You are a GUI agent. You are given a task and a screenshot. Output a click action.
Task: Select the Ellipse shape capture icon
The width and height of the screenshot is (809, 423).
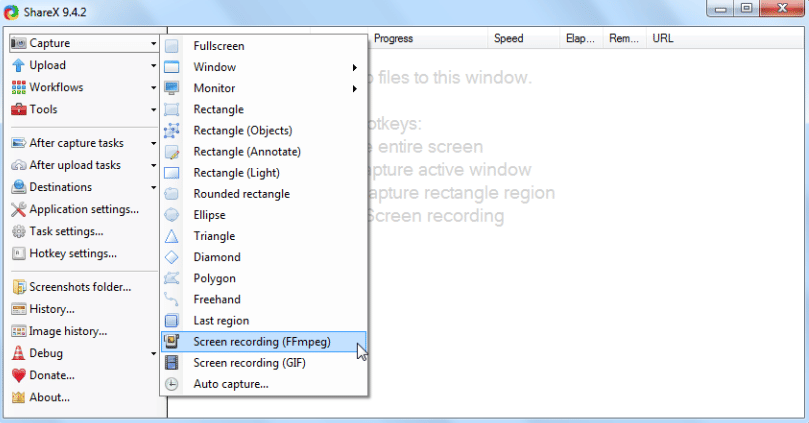(172, 215)
